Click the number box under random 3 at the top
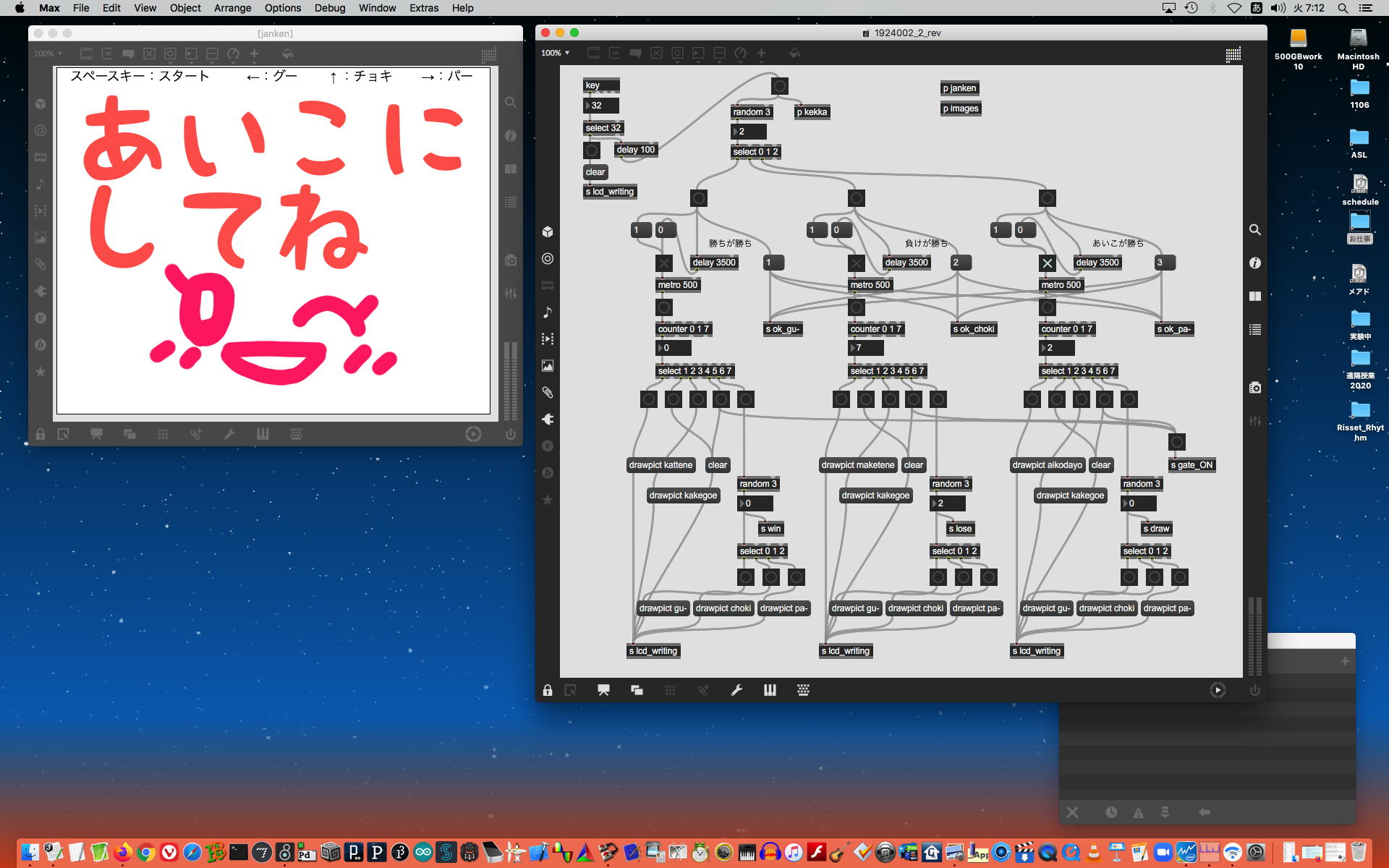This screenshot has width=1389, height=868. [749, 132]
